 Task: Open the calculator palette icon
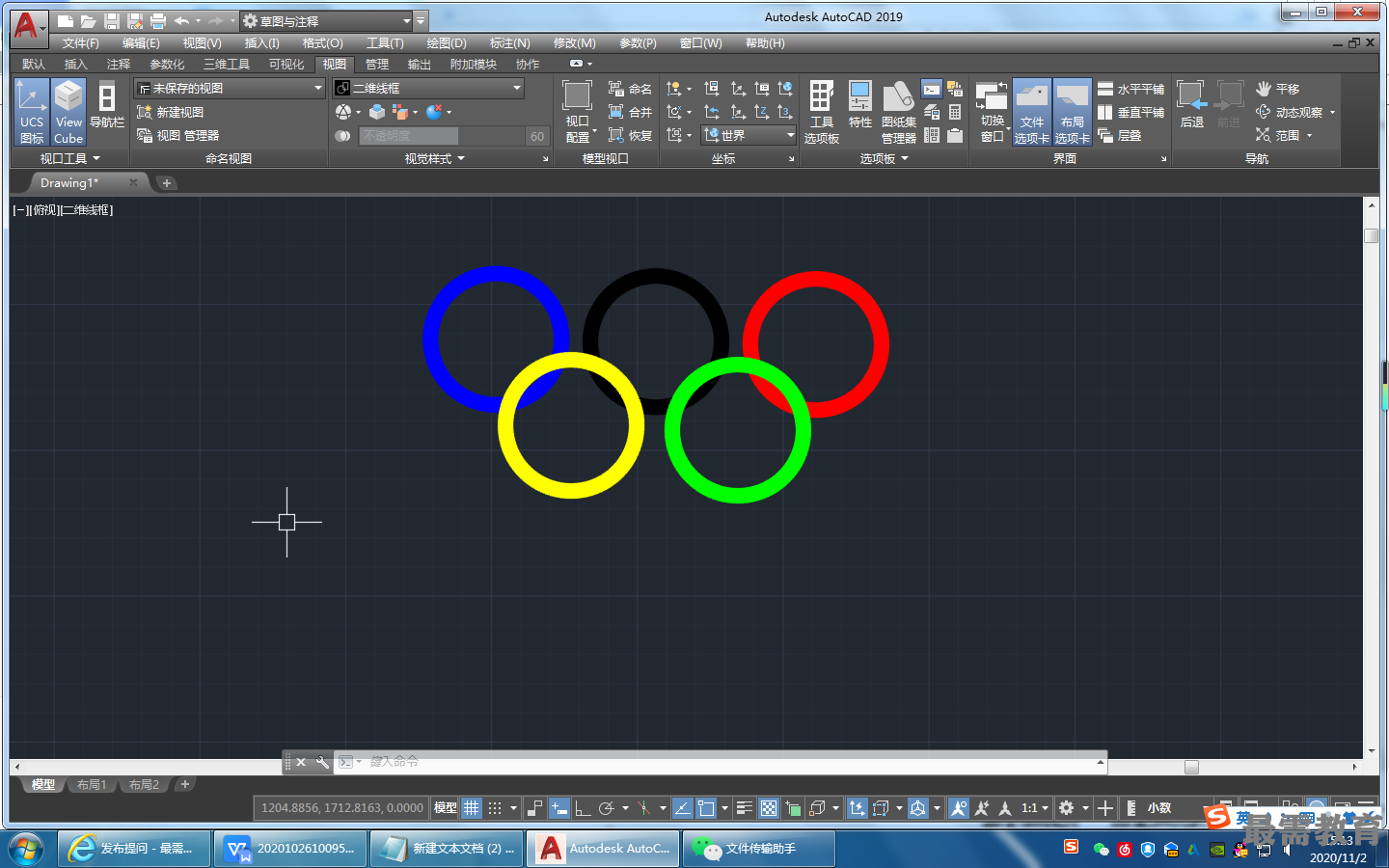click(x=955, y=112)
